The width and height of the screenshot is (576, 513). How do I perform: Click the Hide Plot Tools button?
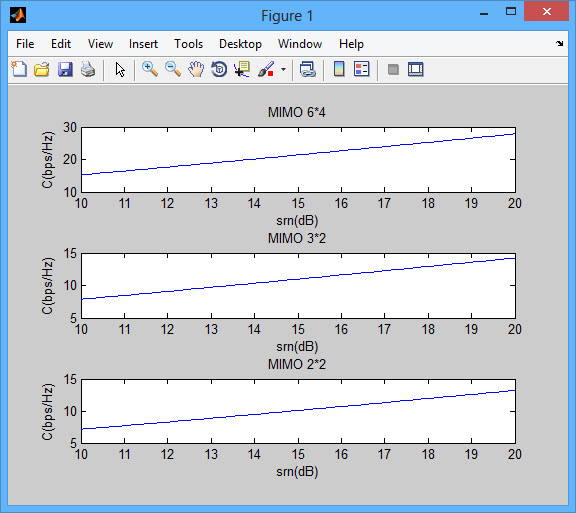click(x=393, y=69)
